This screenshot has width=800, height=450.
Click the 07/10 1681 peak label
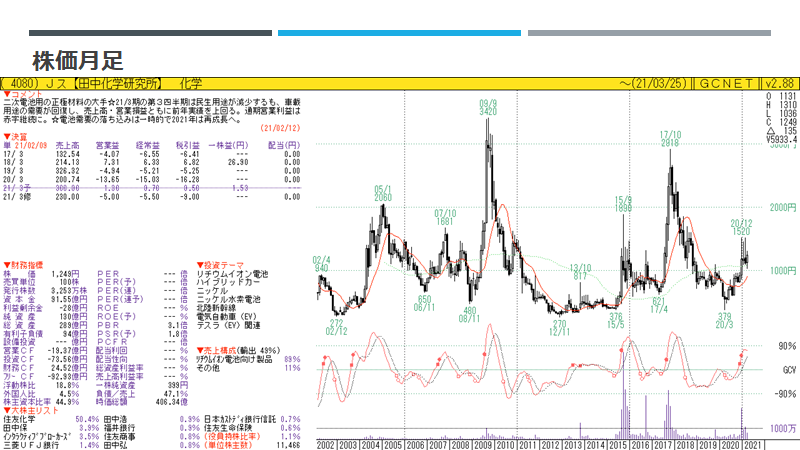click(x=445, y=217)
